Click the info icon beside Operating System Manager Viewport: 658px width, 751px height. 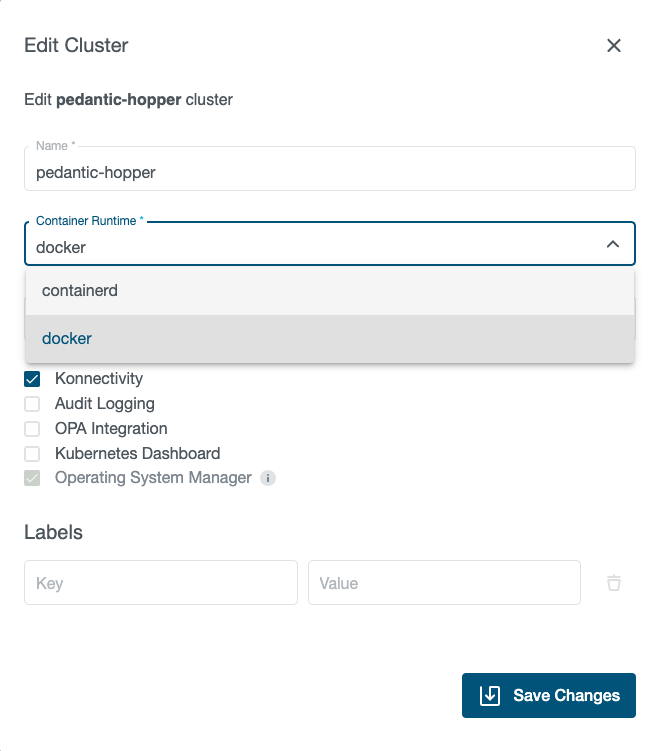tap(268, 478)
